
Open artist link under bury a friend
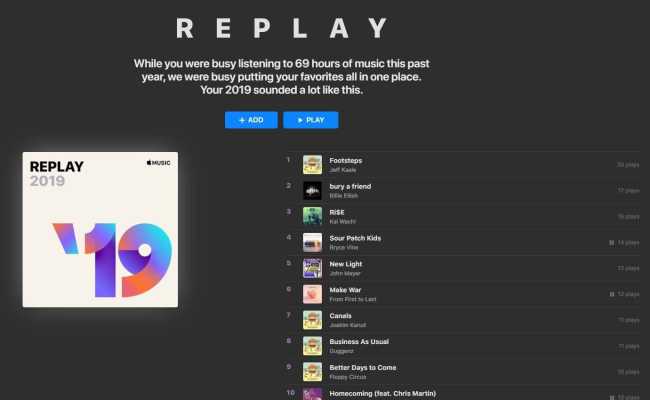click(x=344, y=196)
